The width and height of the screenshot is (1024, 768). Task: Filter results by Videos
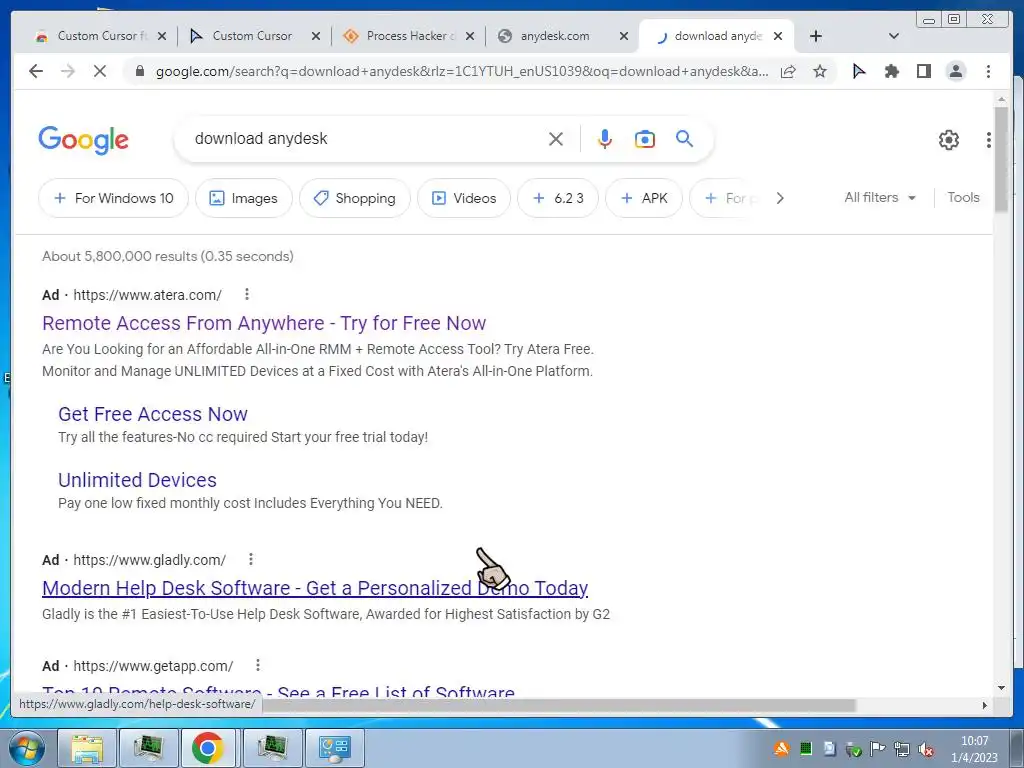[464, 198]
